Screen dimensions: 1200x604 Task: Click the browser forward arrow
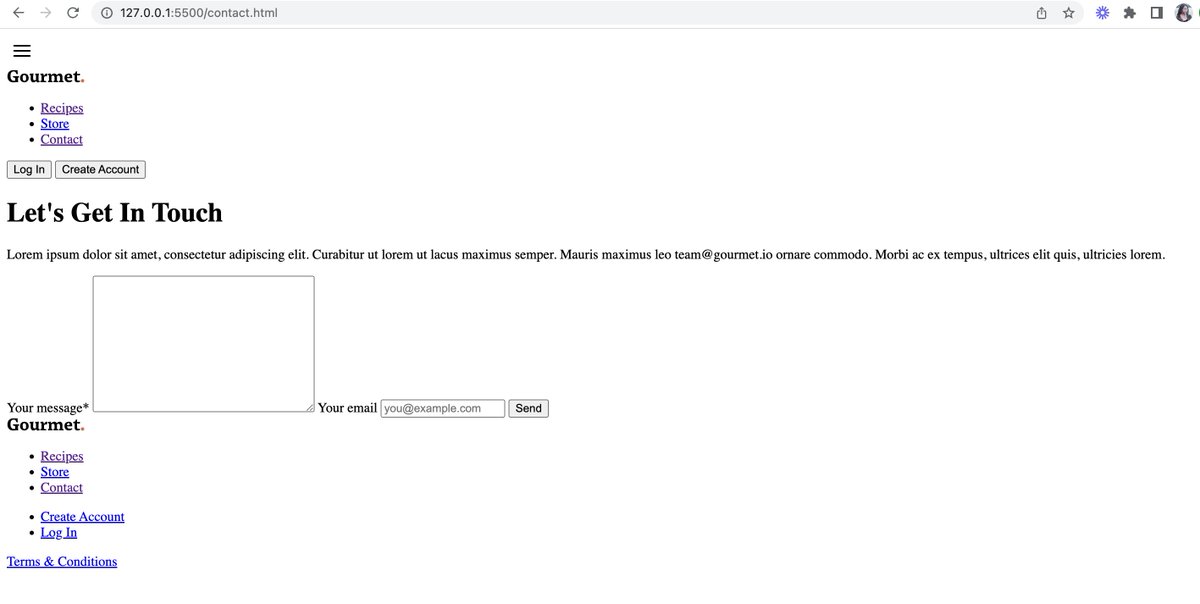[x=45, y=13]
